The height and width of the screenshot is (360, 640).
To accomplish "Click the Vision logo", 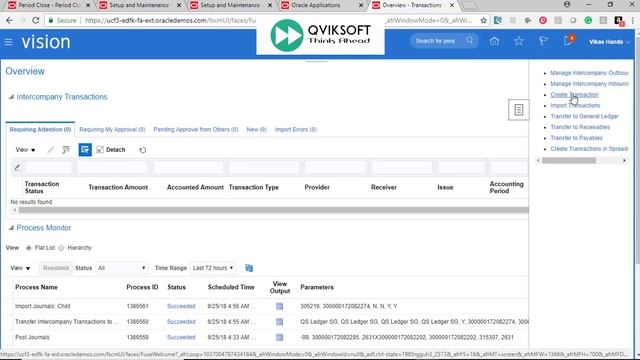I will [x=46, y=42].
